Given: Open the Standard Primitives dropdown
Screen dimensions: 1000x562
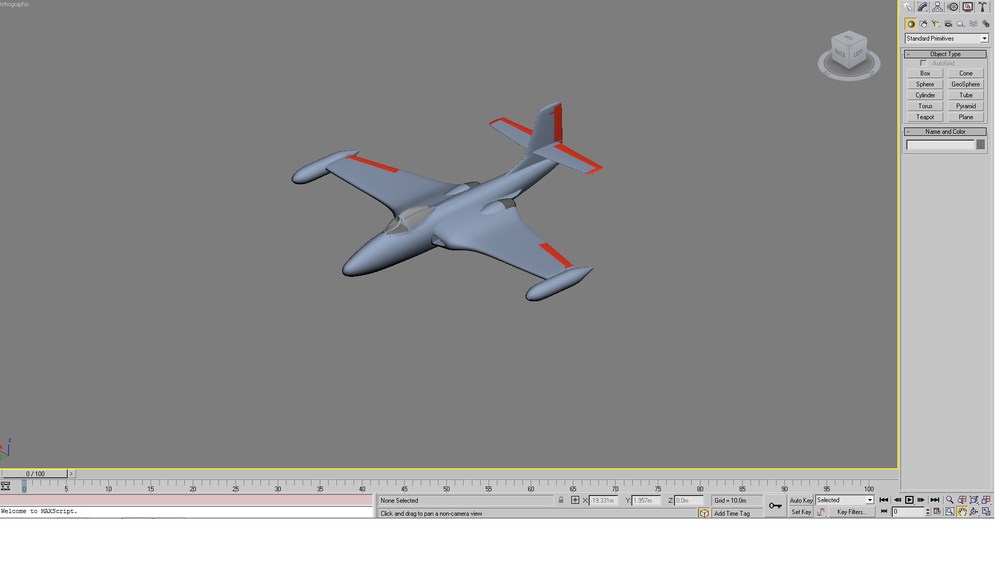Looking at the screenshot, I should pos(946,38).
